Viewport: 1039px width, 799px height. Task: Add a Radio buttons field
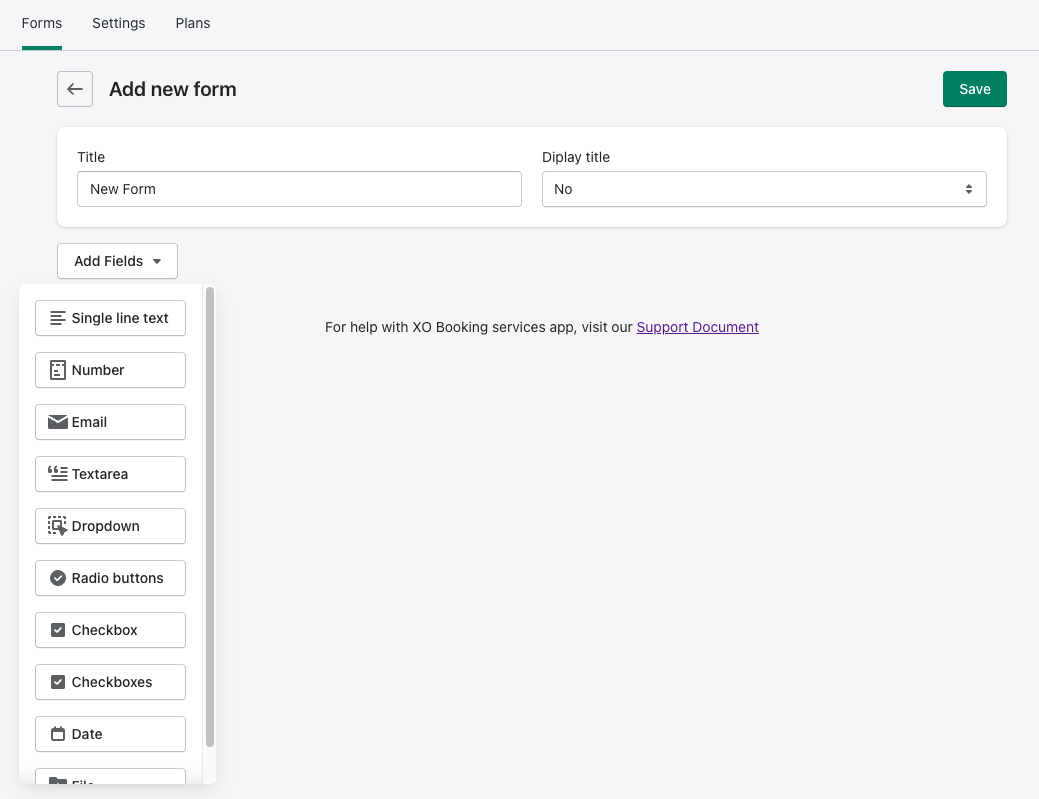(110, 578)
